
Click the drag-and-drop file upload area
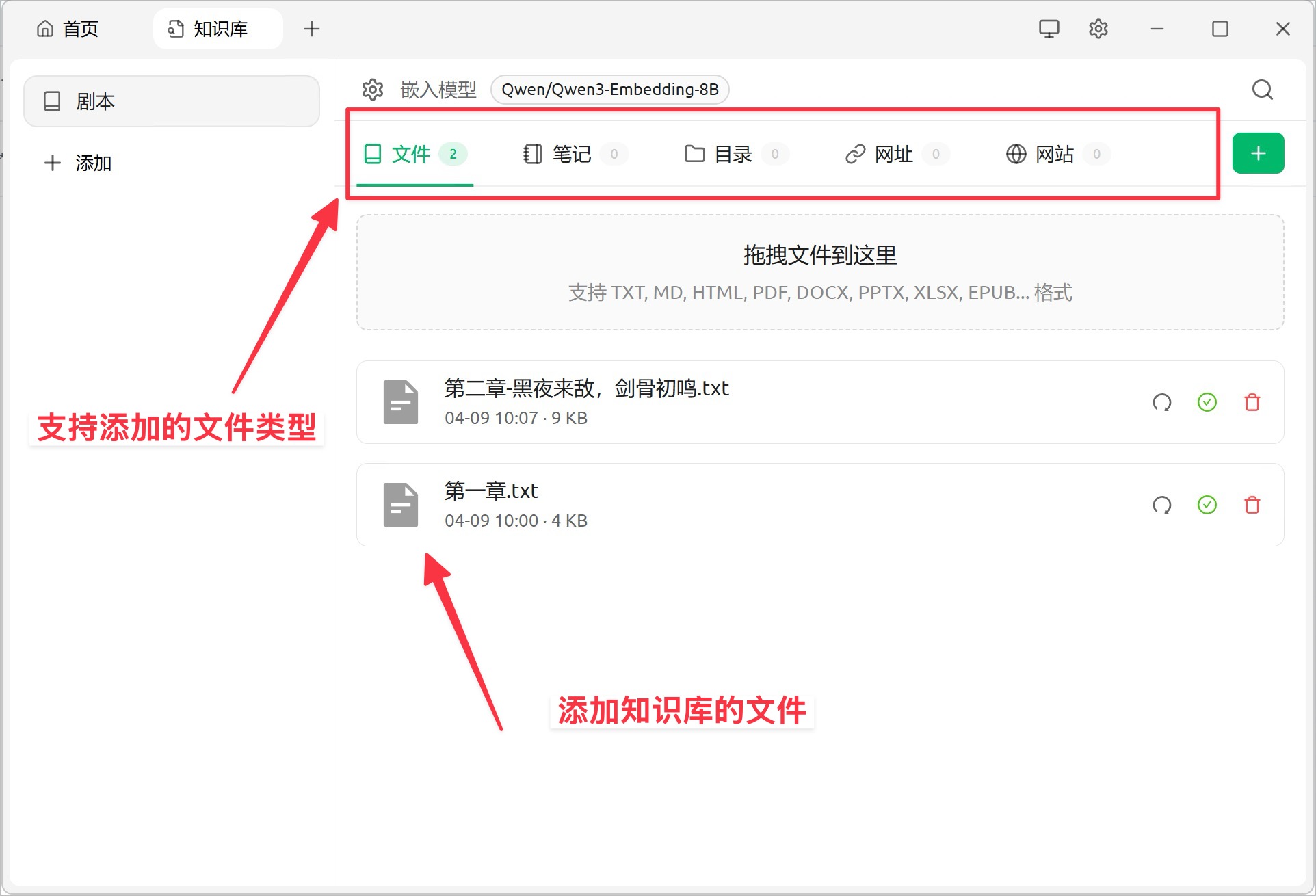819,272
